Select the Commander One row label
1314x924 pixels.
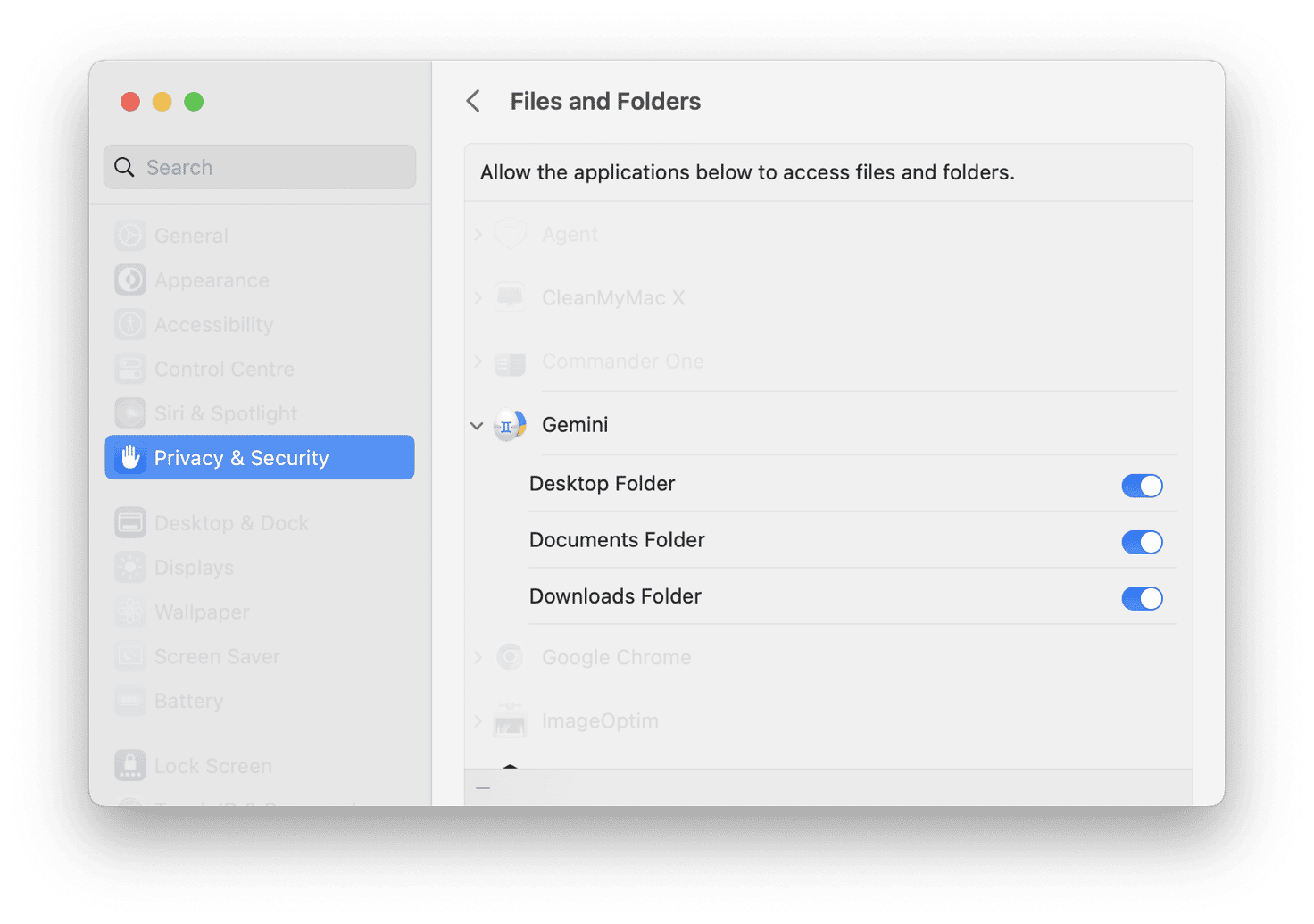pyautogui.click(x=623, y=362)
